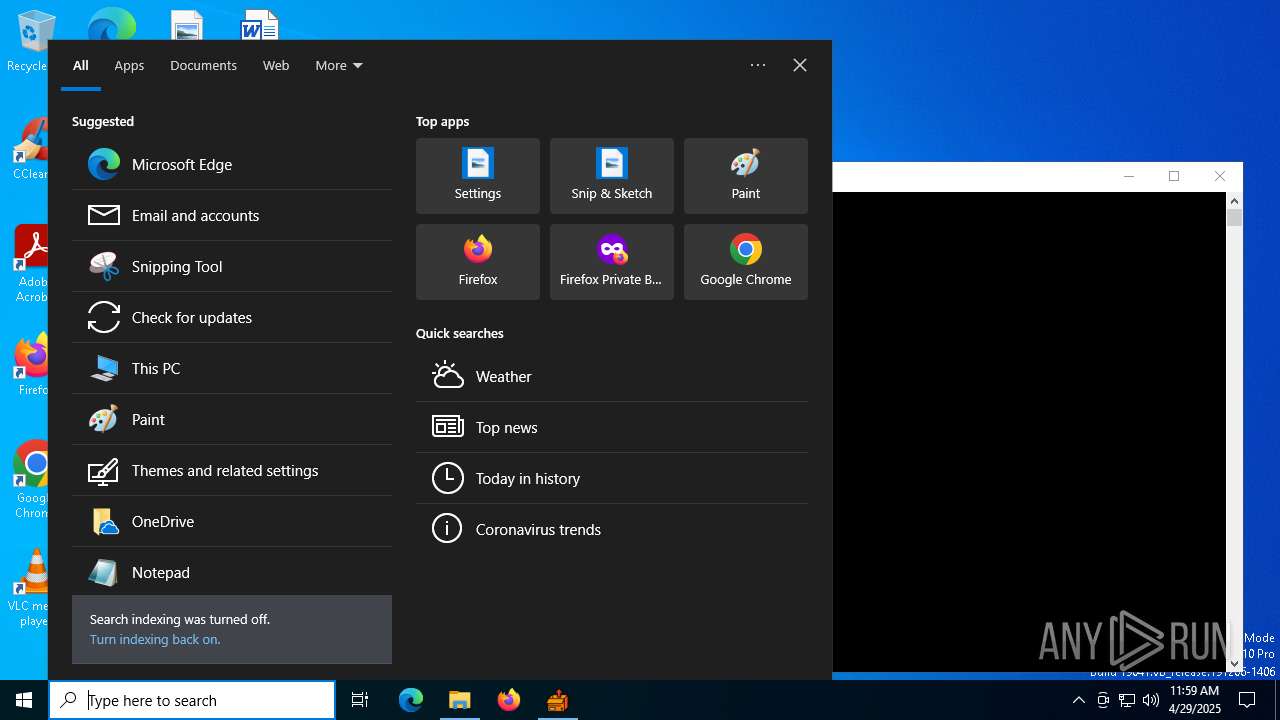Run the Weather quick search

pos(612,376)
